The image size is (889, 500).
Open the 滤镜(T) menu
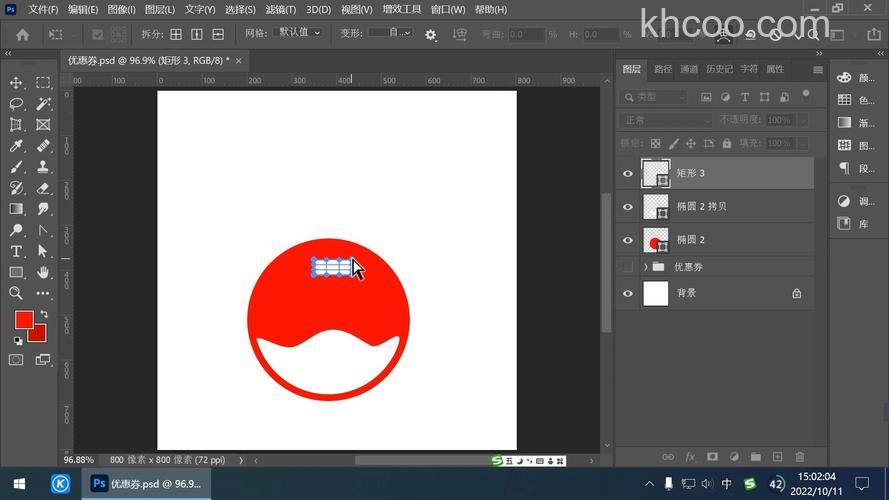tap(280, 10)
